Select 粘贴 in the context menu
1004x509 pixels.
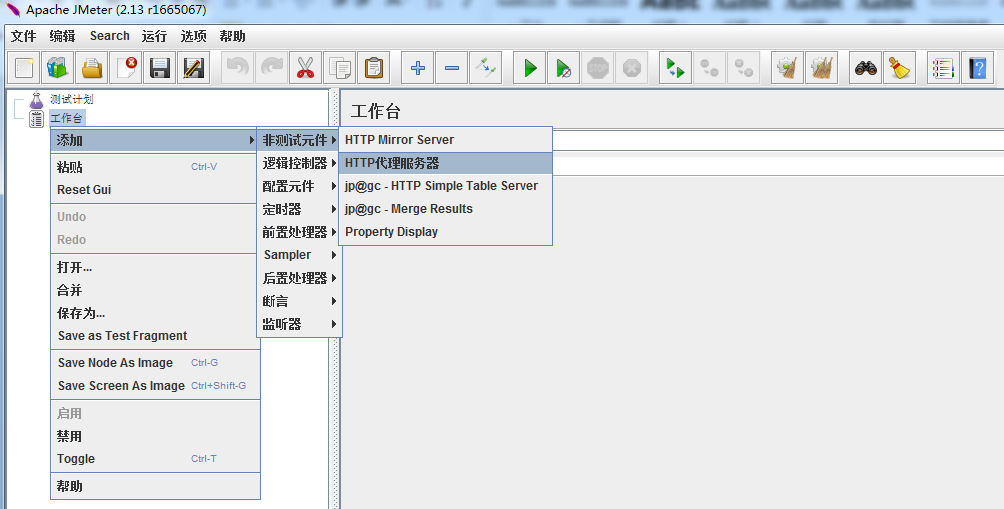[155, 167]
